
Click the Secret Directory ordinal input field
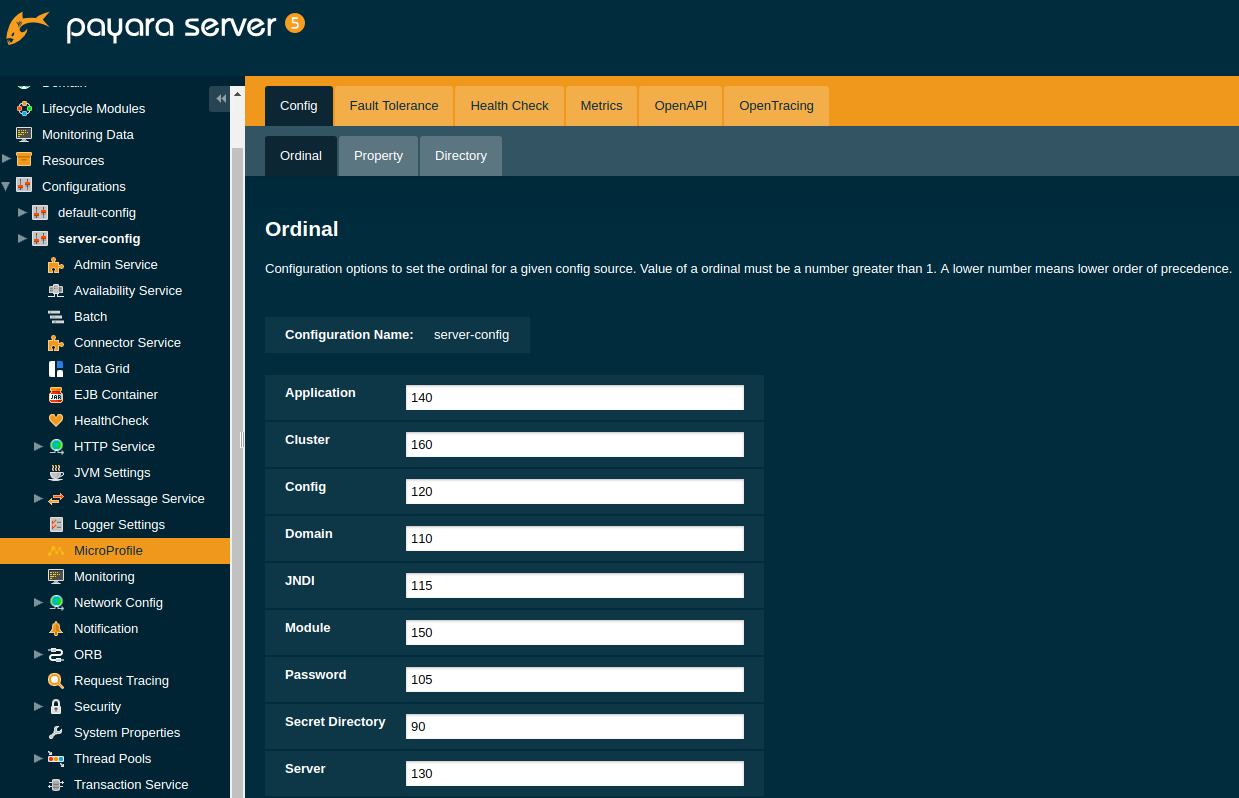575,726
